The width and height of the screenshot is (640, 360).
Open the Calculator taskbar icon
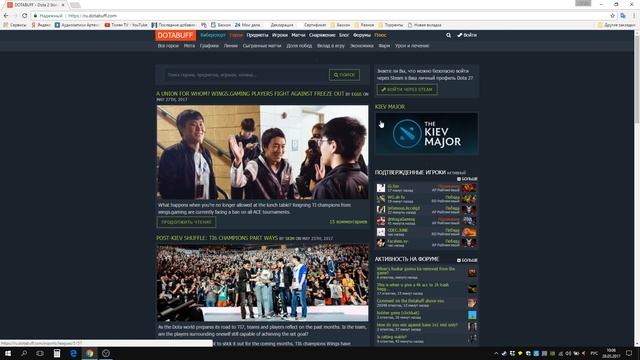coord(57,353)
